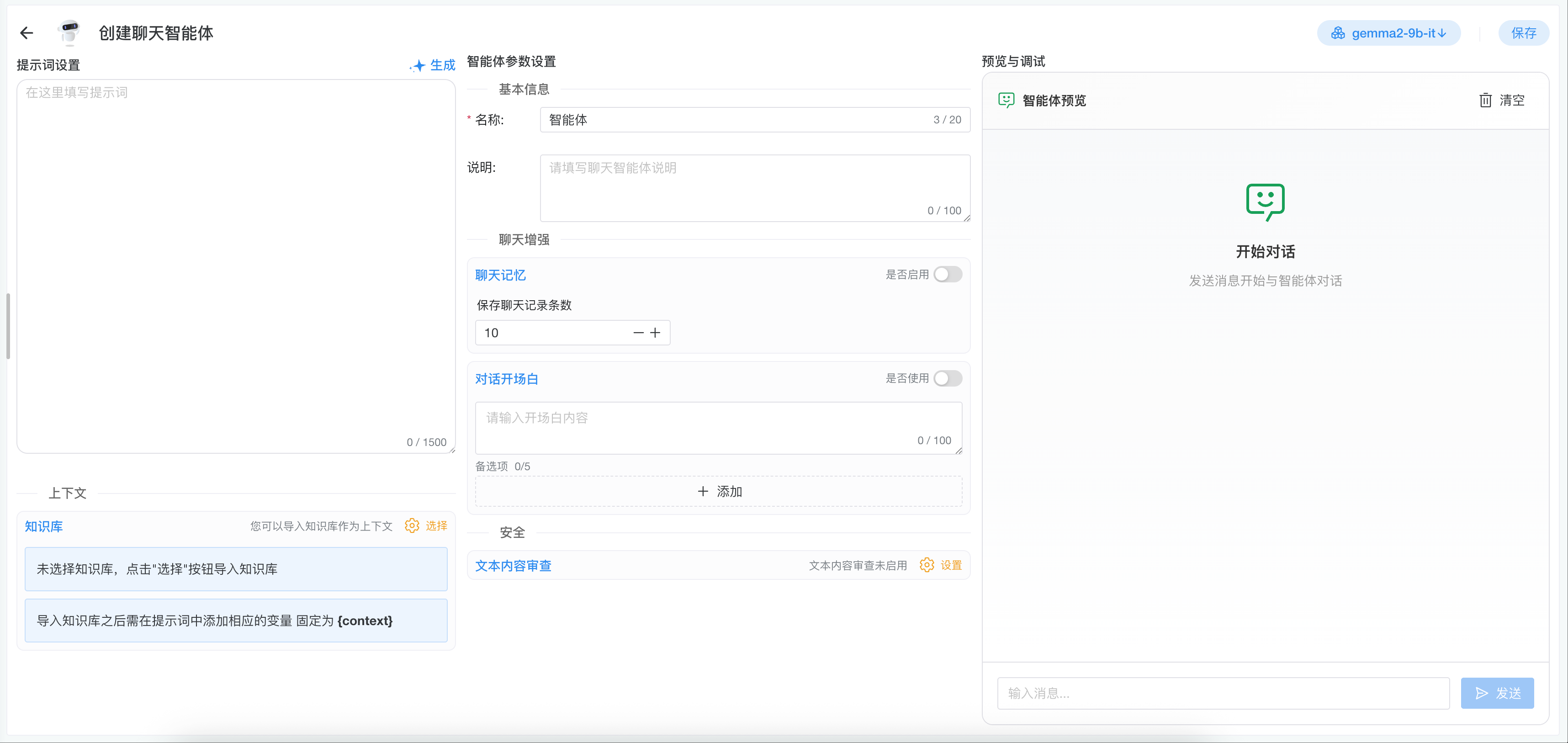The height and width of the screenshot is (743, 1568).
Task: Toggle the conversation opener switch
Action: [x=947, y=378]
